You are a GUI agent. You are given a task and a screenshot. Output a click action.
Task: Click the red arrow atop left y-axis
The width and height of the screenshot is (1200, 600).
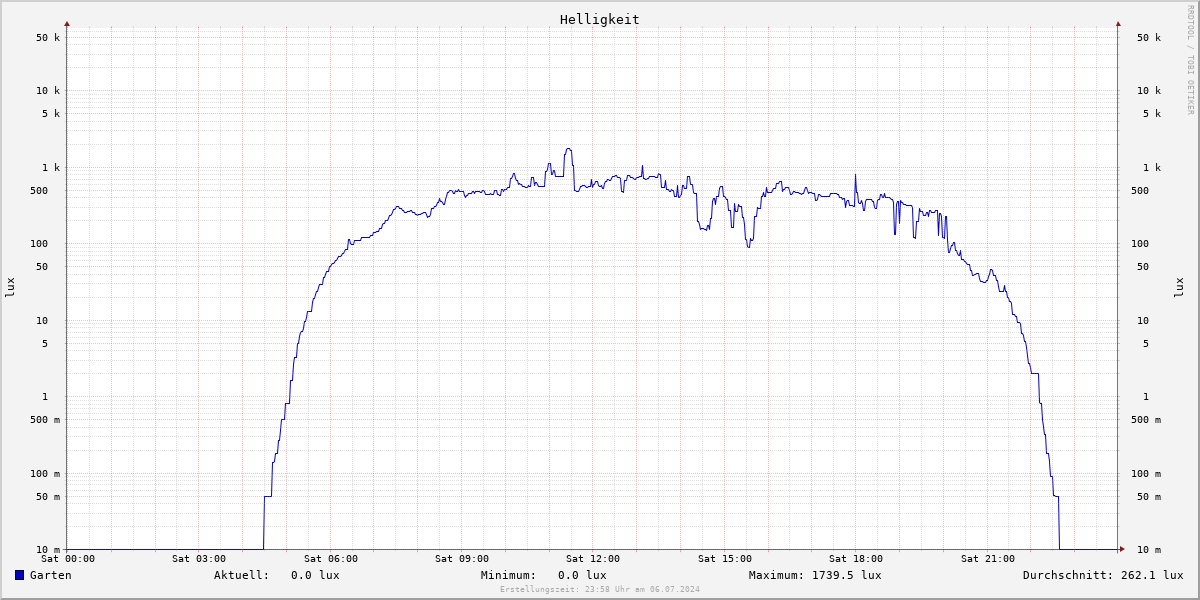pos(67,23)
